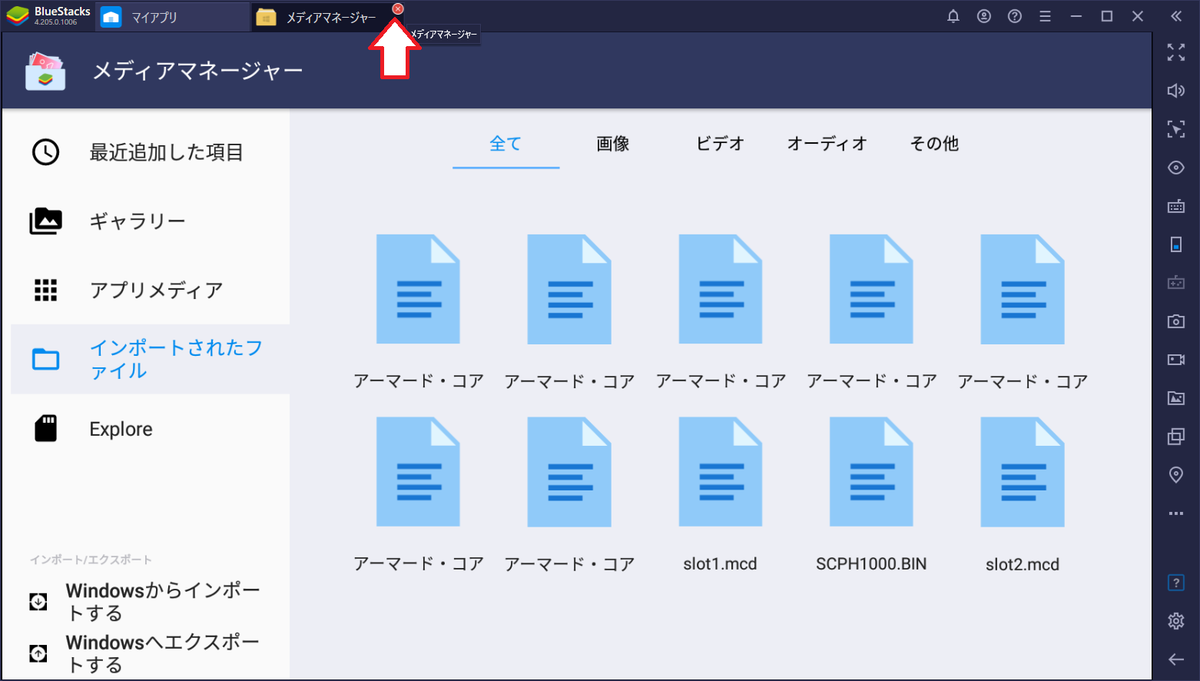Click the video record icon

[x=1176, y=359]
